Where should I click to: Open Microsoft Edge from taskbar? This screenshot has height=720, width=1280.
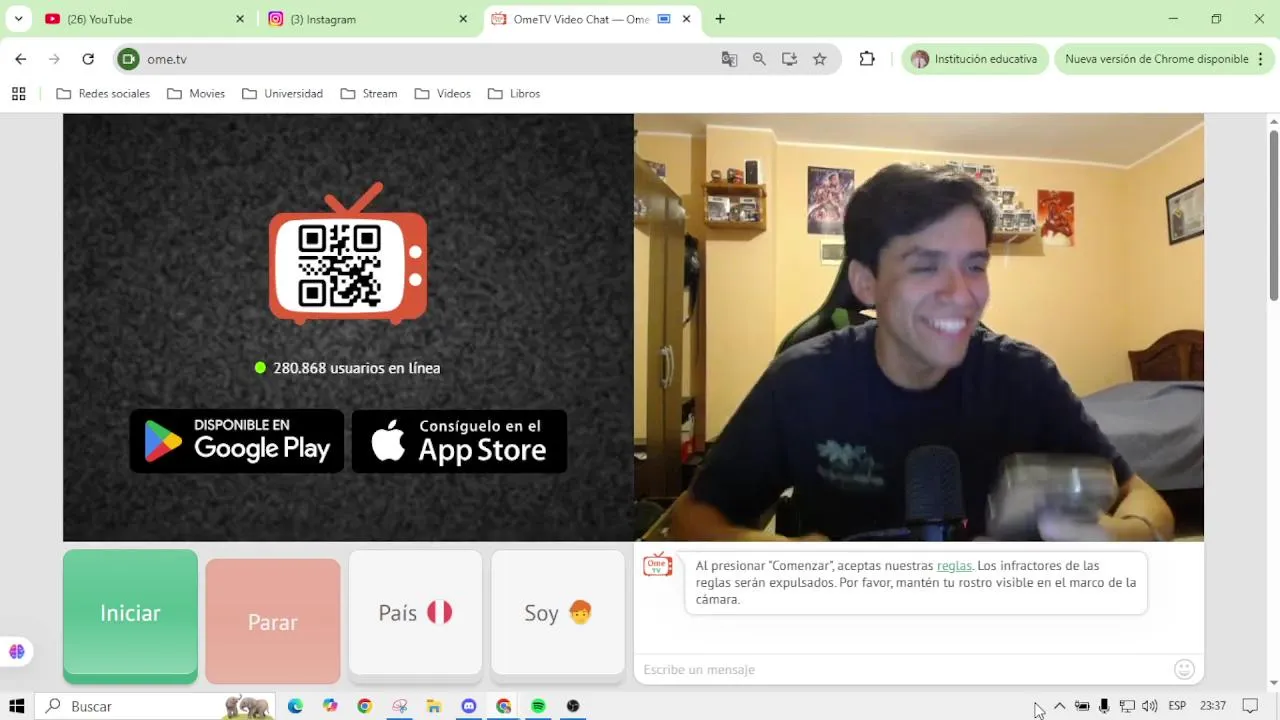pyautogui.click(x=295, y=706)
